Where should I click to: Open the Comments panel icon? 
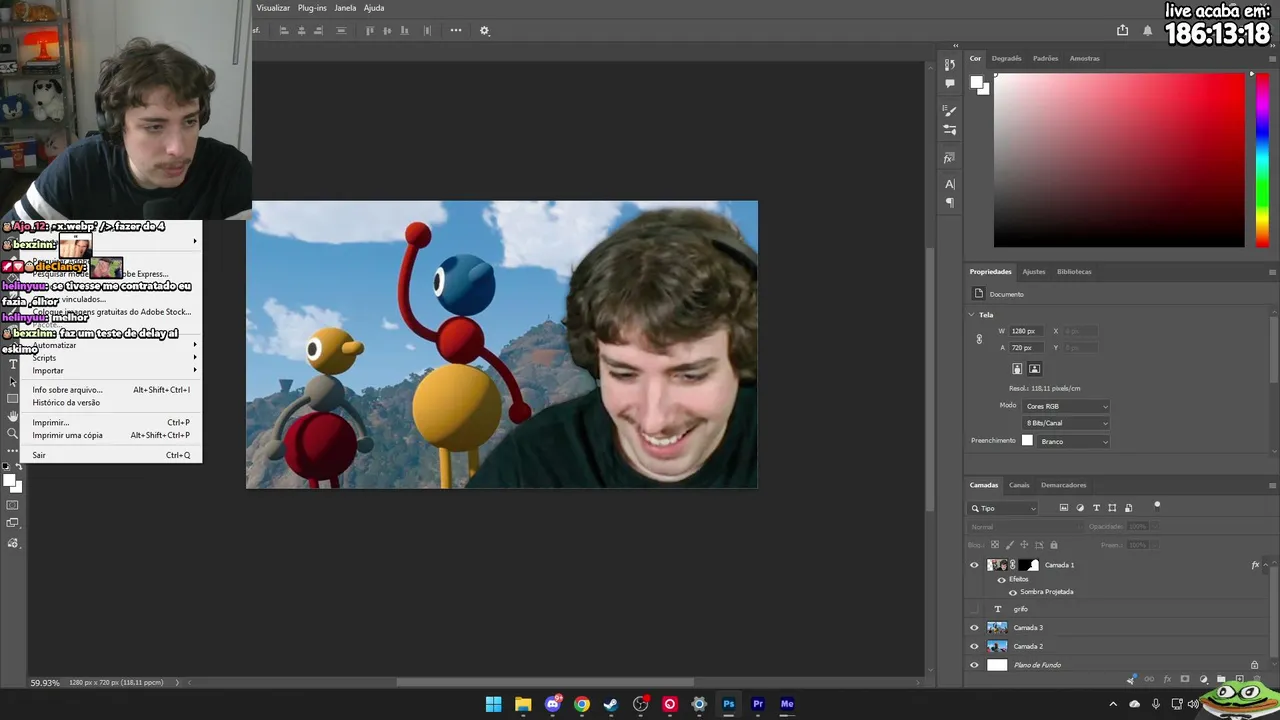(950, 84)
